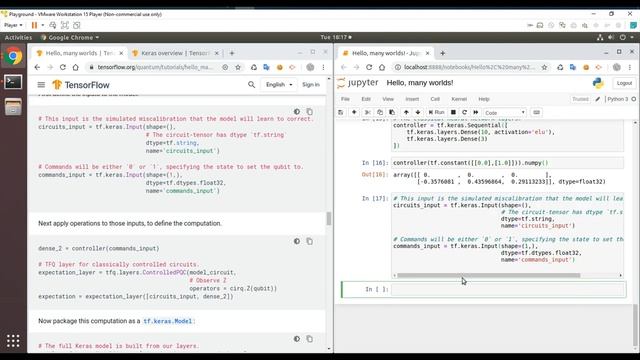The image size is (640, 360).
Task: Copy the full Keras model code block
Action: point(309,339)
